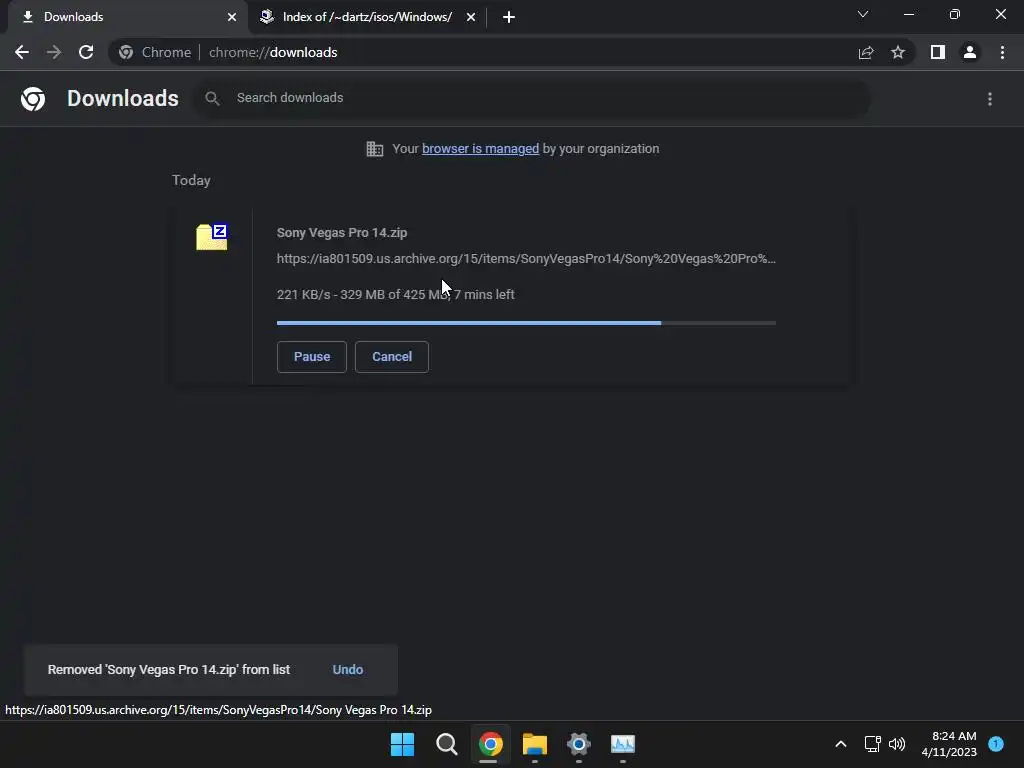This screenshot has width=1024, height=768.
Task: Open the archive.org download source URL
Action: (526, 259)
